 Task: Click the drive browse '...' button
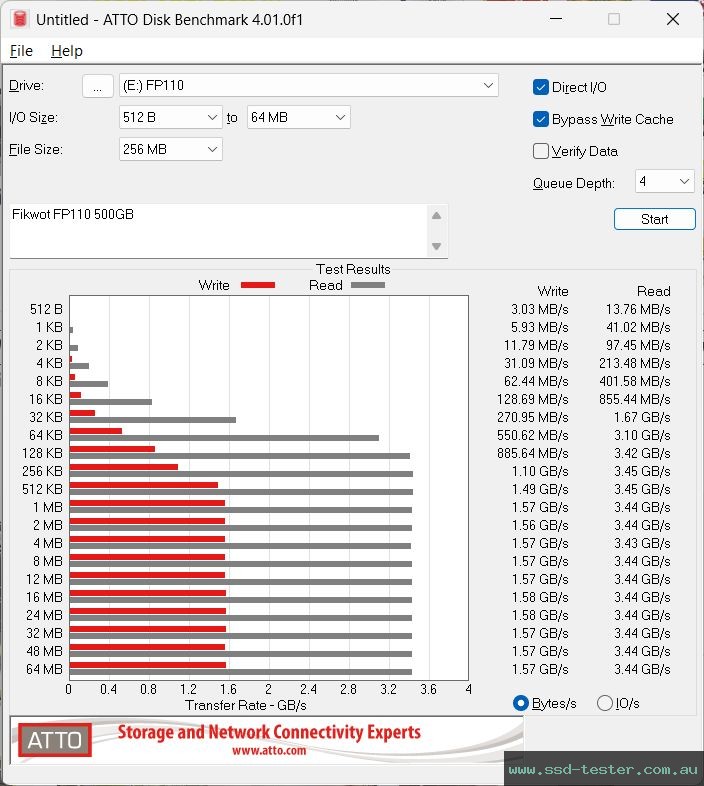[98, 86]
